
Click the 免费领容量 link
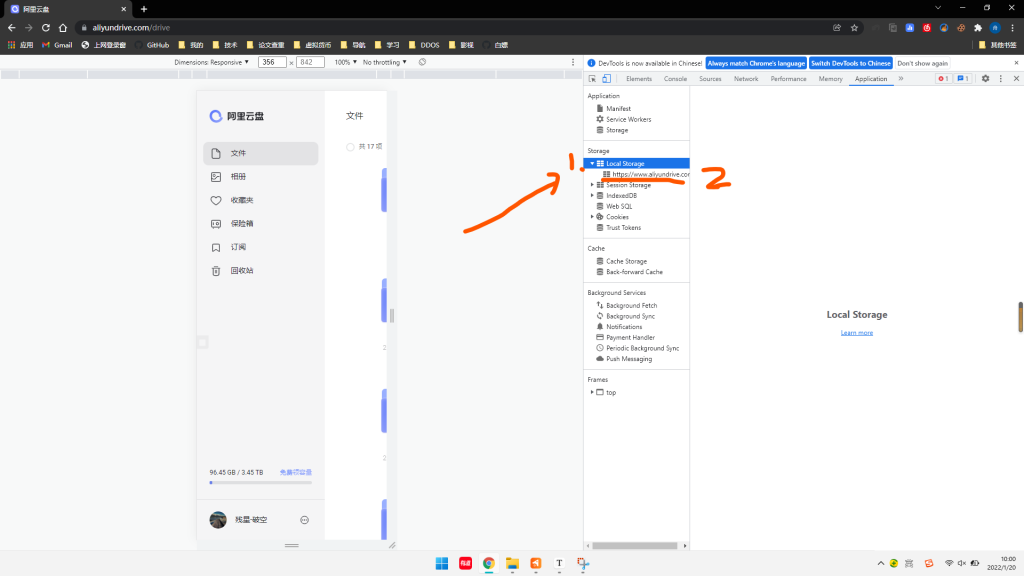[x=296, y=472]
